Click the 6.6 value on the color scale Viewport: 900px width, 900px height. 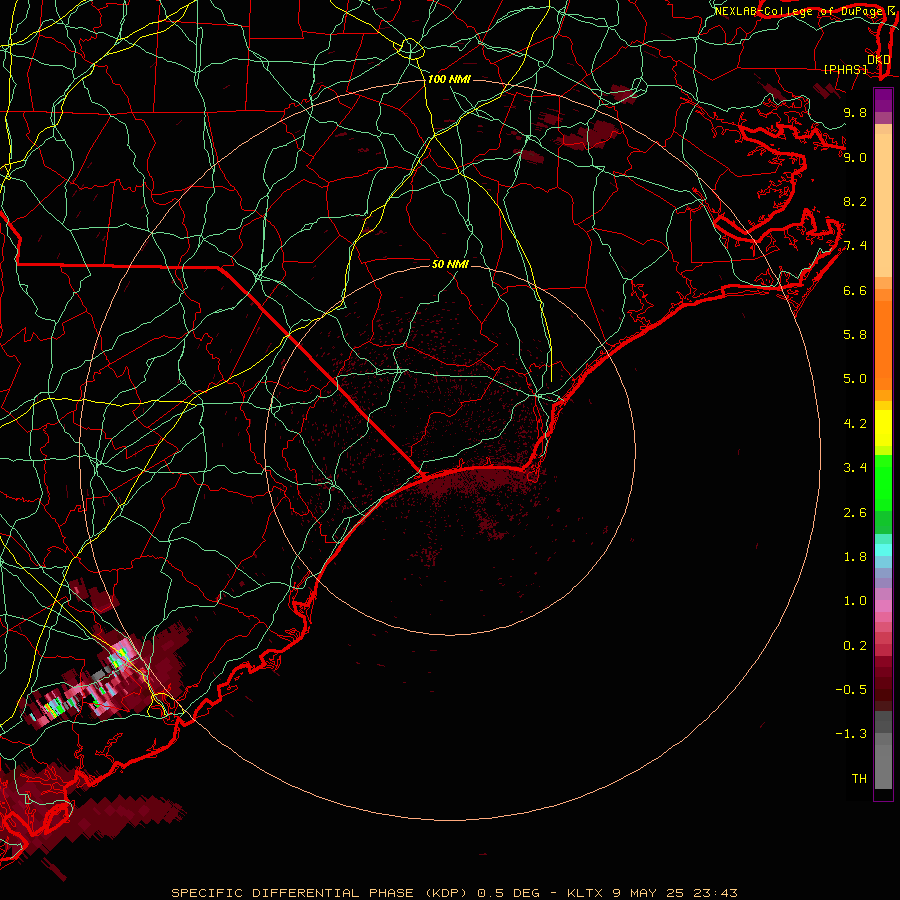click(855, 290)
